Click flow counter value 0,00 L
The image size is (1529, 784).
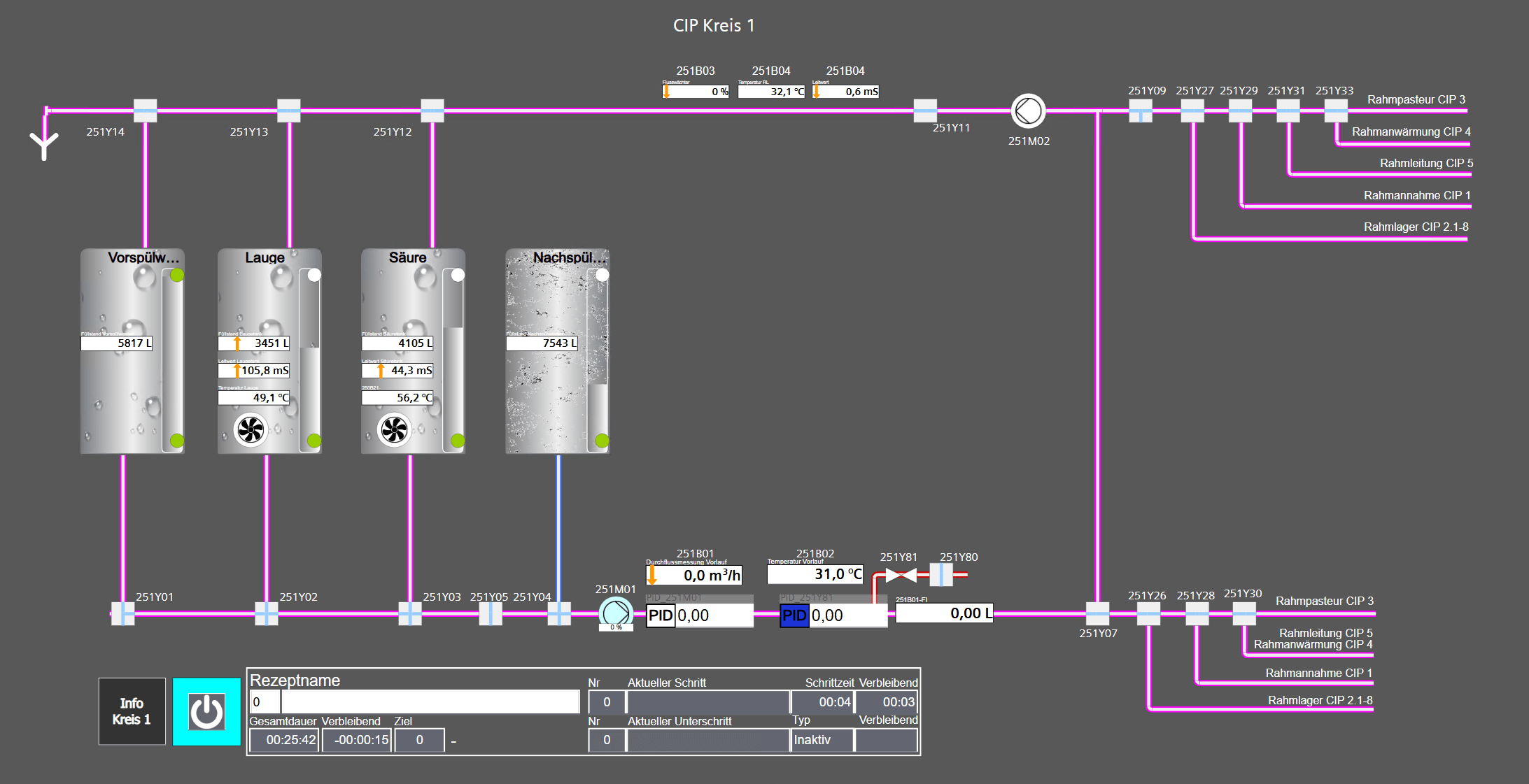click(945, 613)
